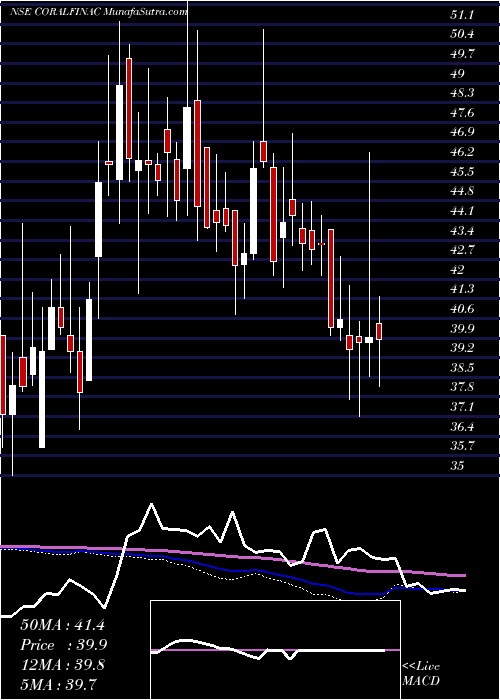The width and height of the screenshot is (500, 700).
Task: Click the 50MA : 41.4 readout
Action: [62, 625]
